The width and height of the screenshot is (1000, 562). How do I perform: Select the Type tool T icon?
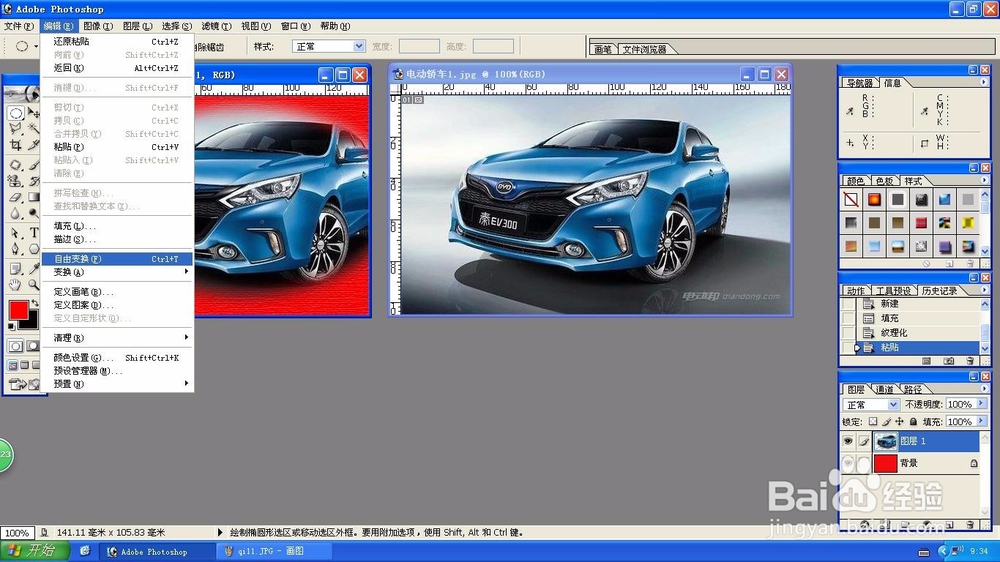pos(34,233)
